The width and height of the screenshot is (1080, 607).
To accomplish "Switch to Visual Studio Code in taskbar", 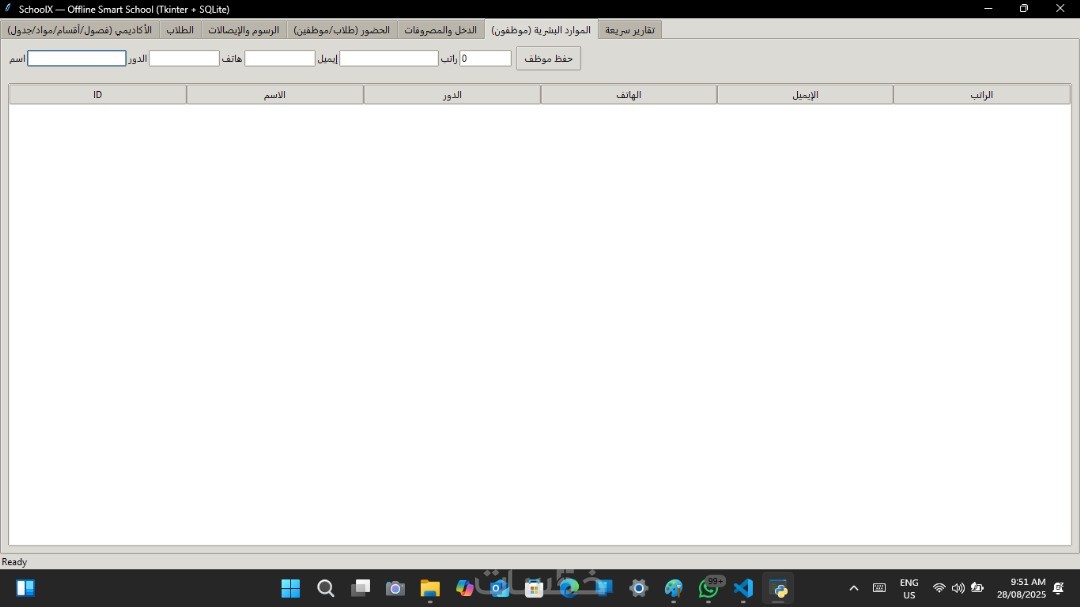I will point(743,588).
